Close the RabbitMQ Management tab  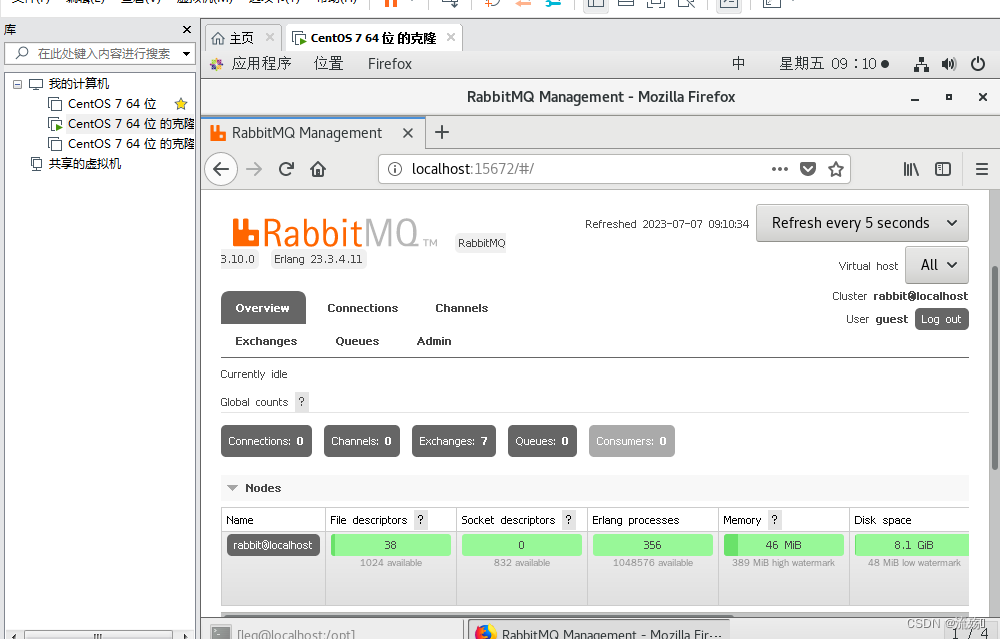pyautogui.click(x=408, y=133)
